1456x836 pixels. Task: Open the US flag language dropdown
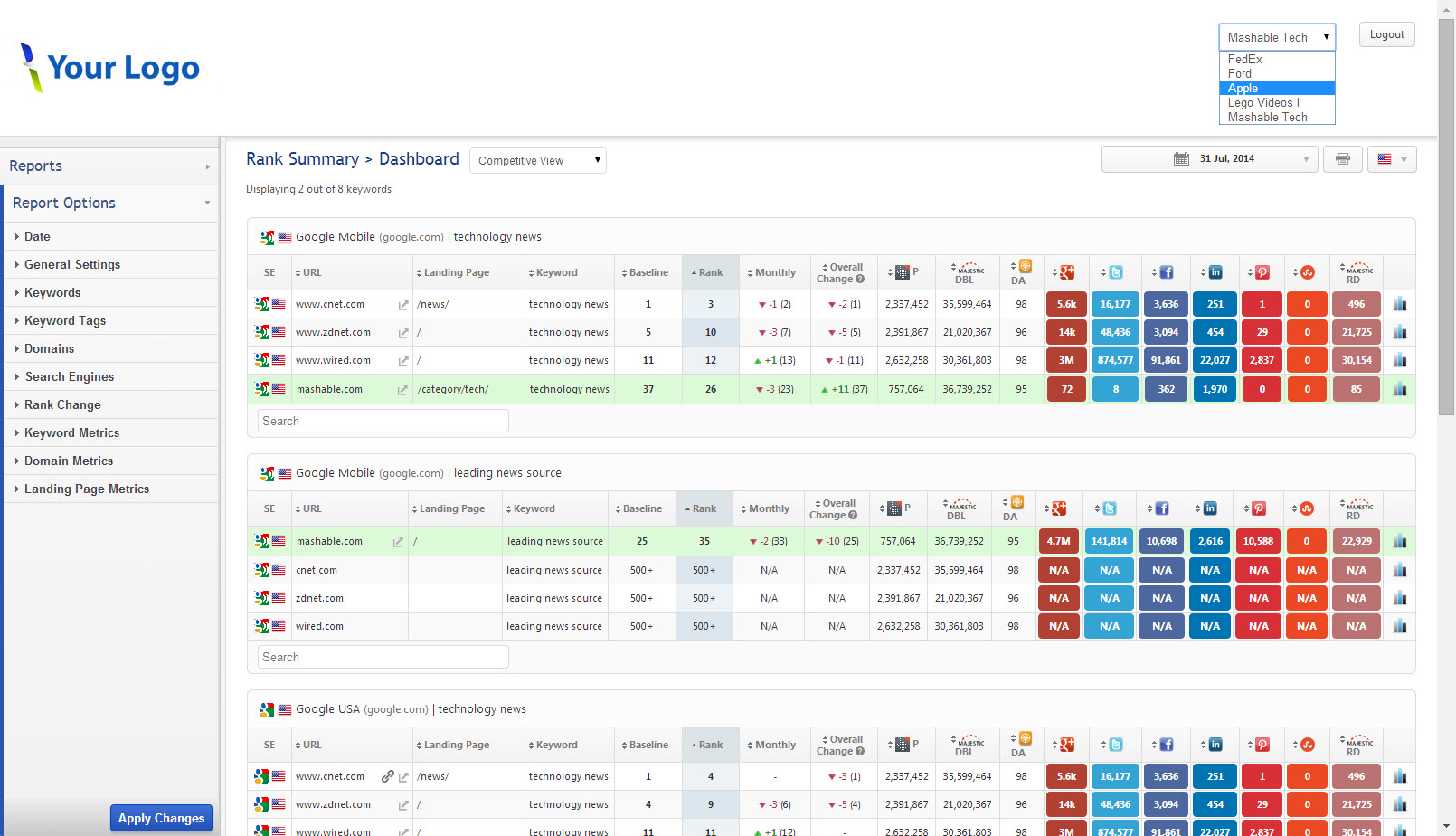(x=1392, y=159)
